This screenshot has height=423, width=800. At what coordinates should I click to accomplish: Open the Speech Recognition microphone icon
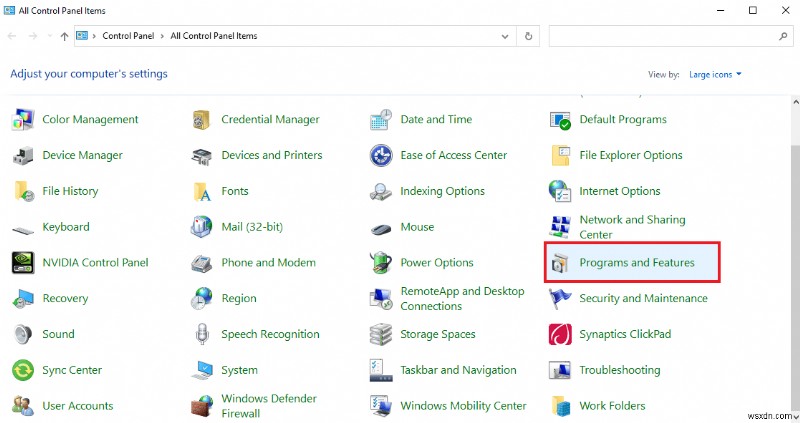202,334
